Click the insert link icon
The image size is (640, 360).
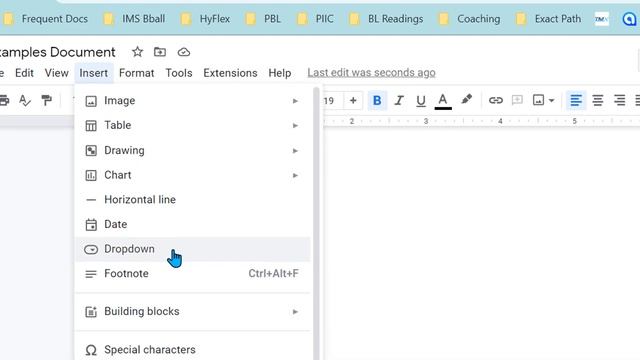tap(496, 100)
